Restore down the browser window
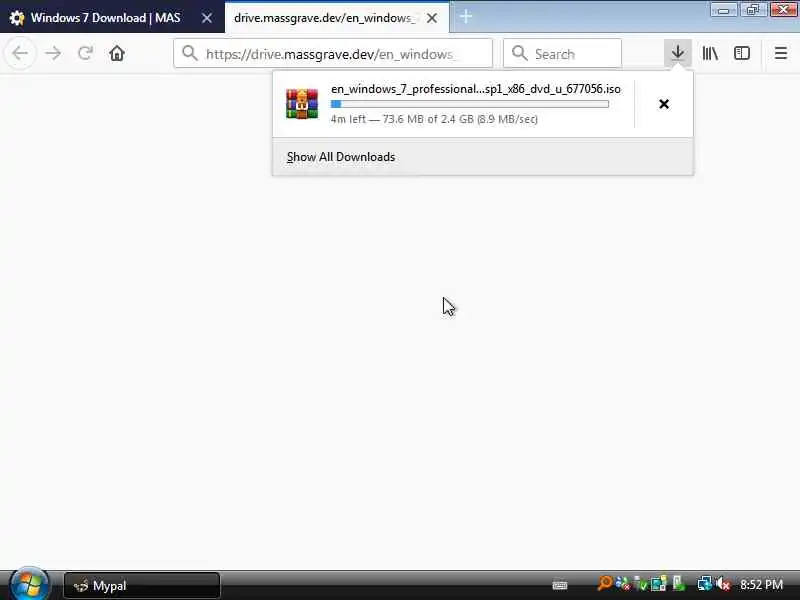Image resolution: width=800 pixels, height=600 pixels. 753,9
